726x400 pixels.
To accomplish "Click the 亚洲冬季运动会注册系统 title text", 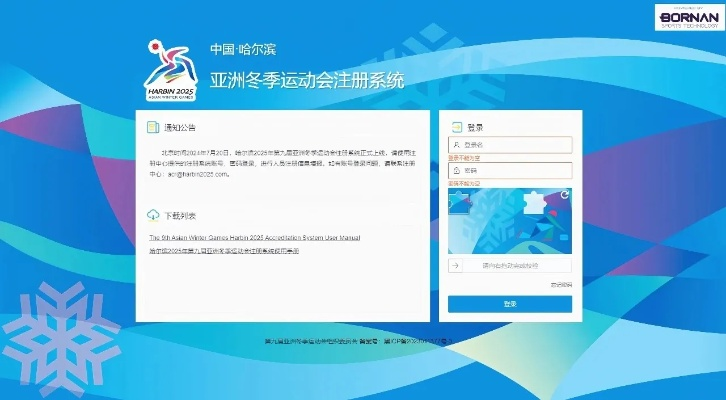I will (307, 80).
